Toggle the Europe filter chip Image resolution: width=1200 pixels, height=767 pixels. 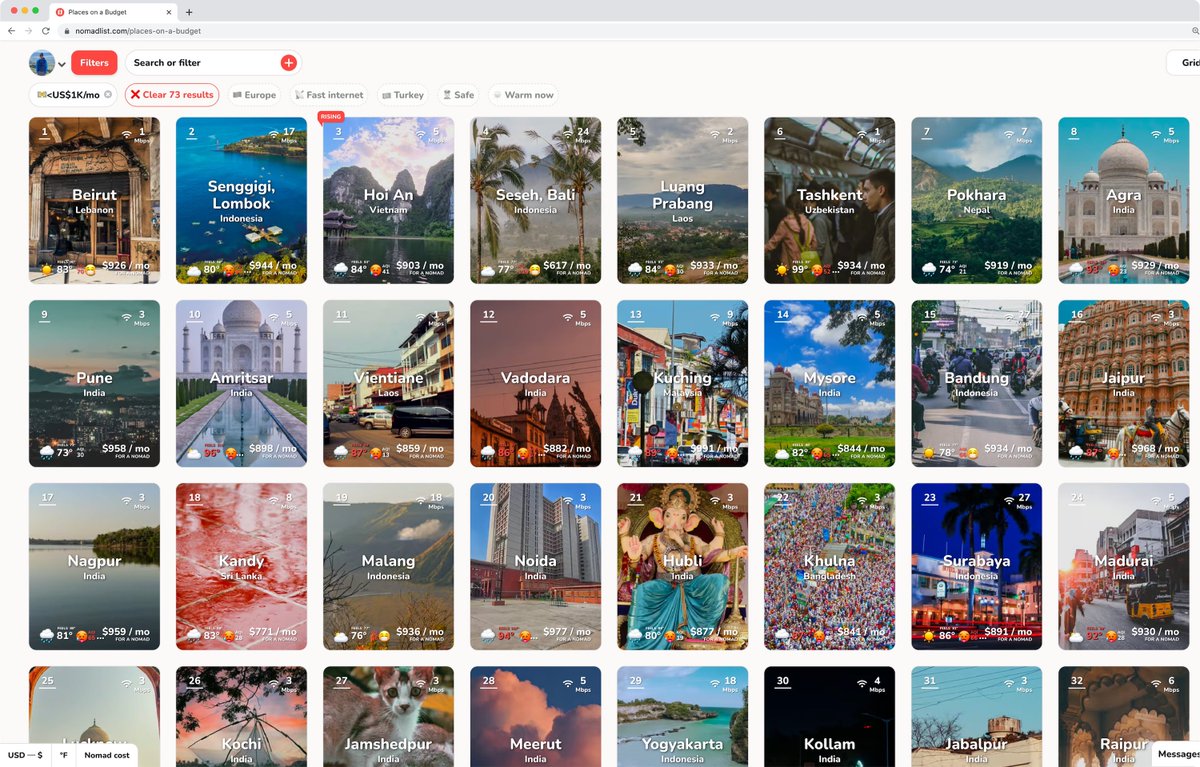[x=254, y=95]
